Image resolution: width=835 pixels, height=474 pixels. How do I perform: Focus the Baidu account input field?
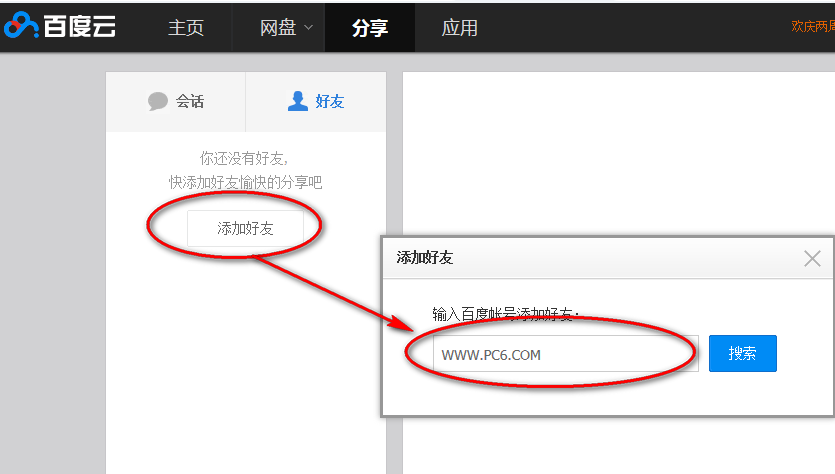point(566,354)
